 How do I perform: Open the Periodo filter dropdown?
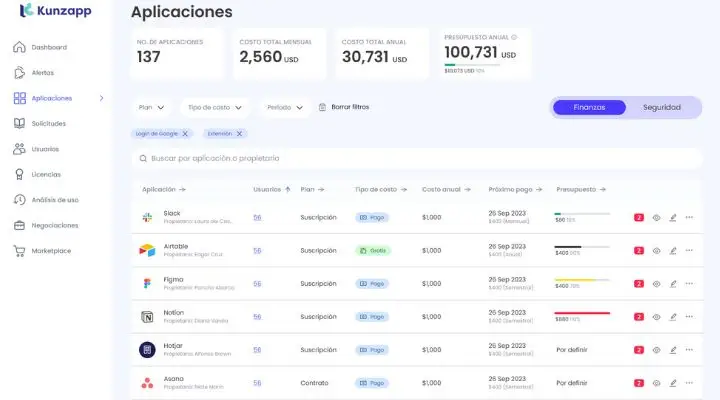point(285,107)
